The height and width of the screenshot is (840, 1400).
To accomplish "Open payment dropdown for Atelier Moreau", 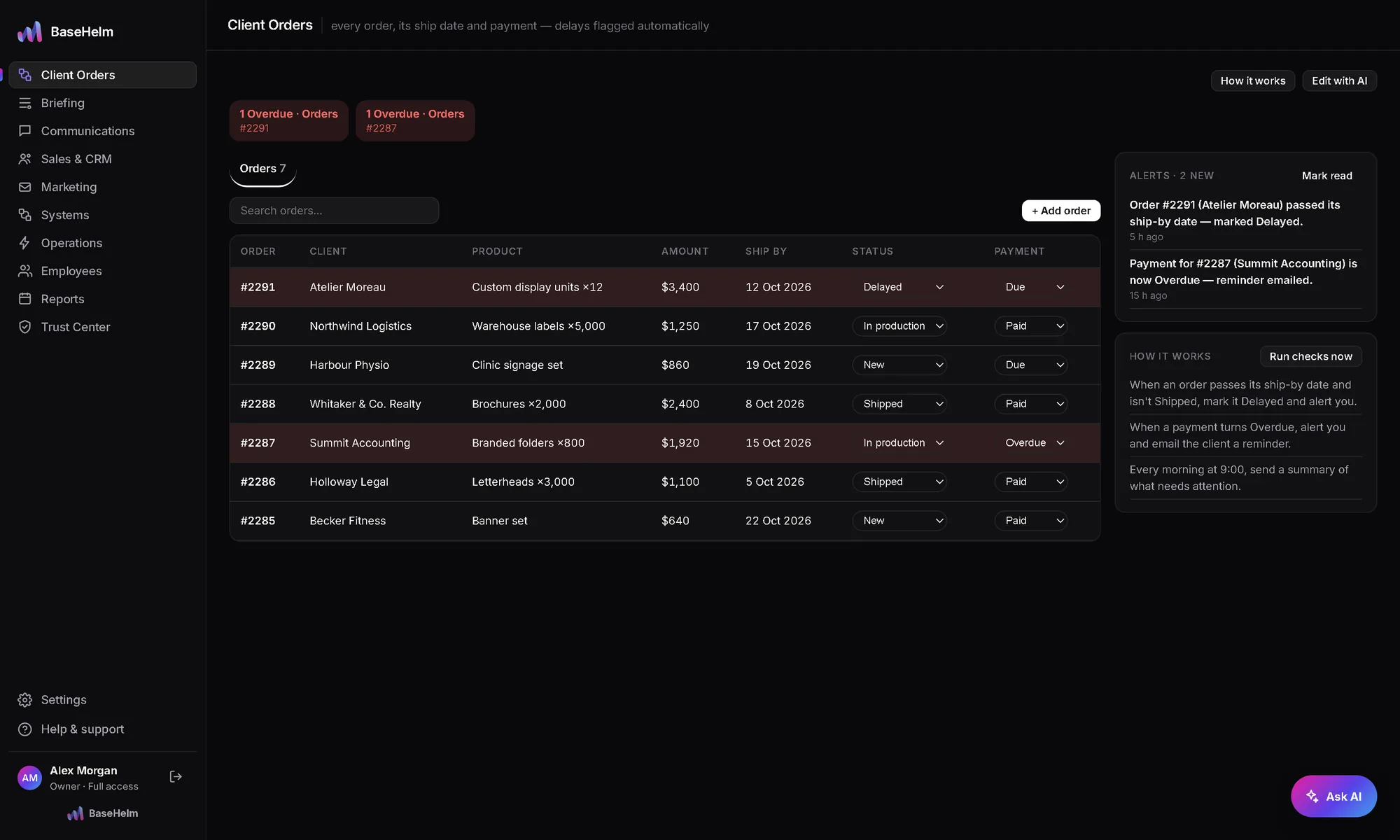I will [1031, 287].
